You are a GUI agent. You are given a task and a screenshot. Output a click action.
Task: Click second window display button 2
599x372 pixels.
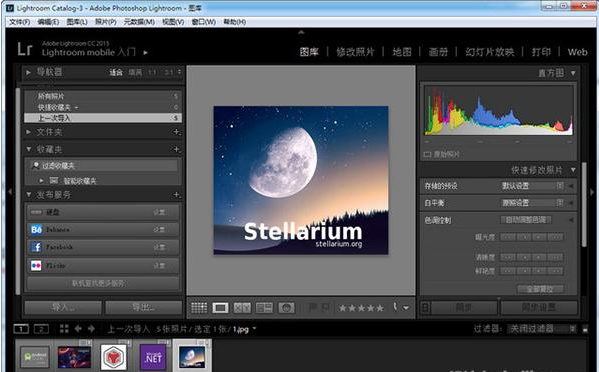coord(41,328)
